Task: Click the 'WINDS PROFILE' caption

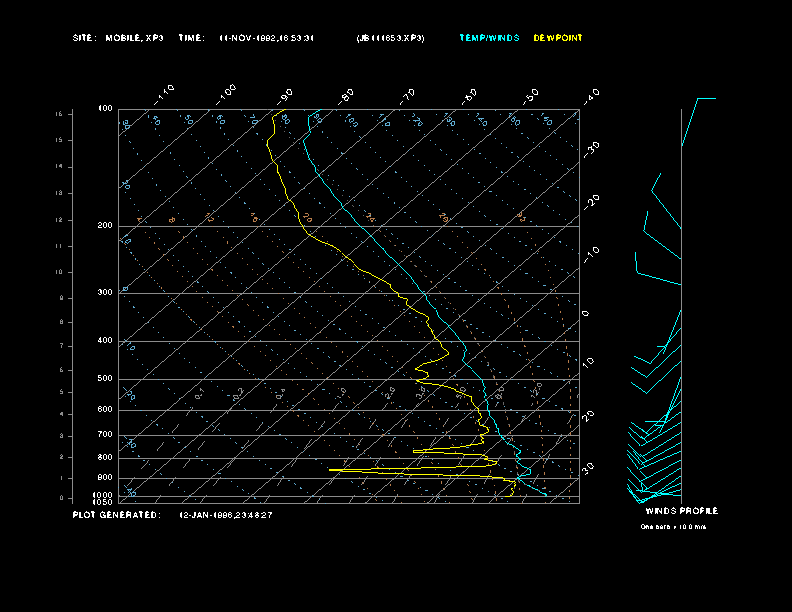Action: click(681, 511)
